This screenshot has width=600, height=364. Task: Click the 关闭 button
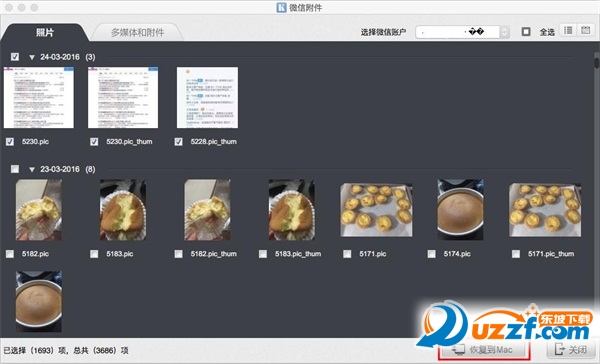pos(571,349)
